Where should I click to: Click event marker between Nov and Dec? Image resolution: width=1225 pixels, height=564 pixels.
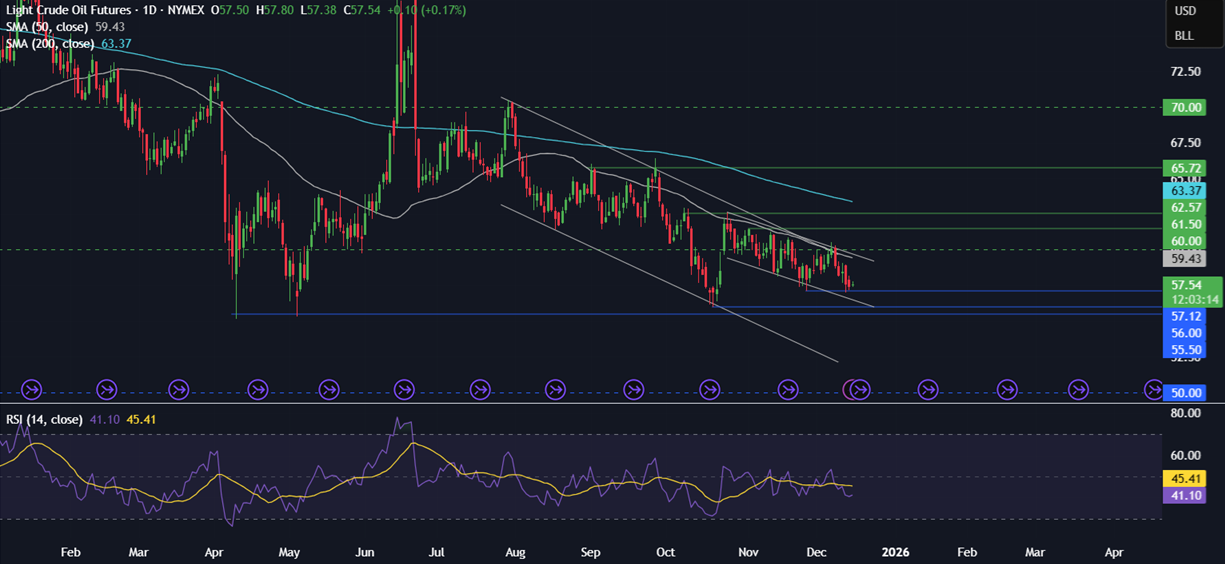tap(788, 389)
